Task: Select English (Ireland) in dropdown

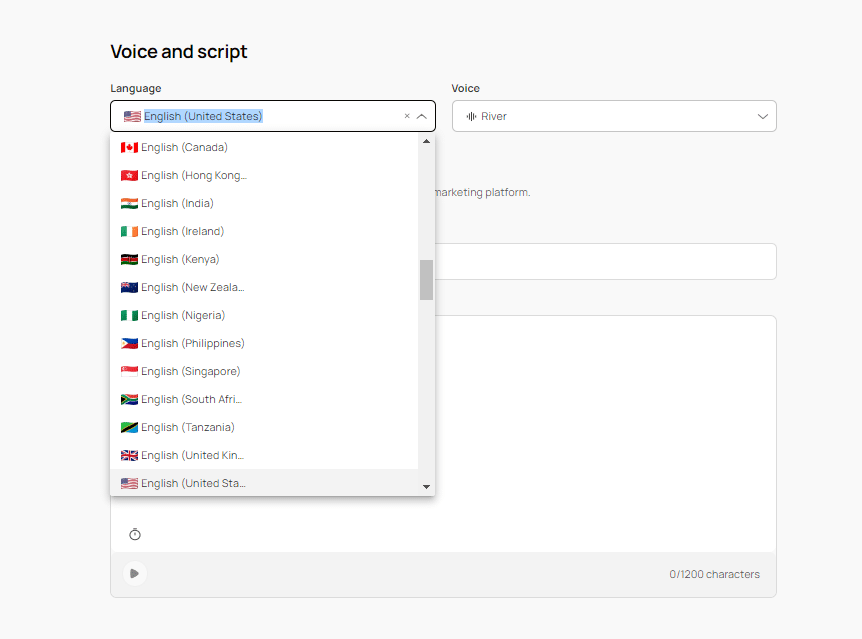Action: coord(182,231)
